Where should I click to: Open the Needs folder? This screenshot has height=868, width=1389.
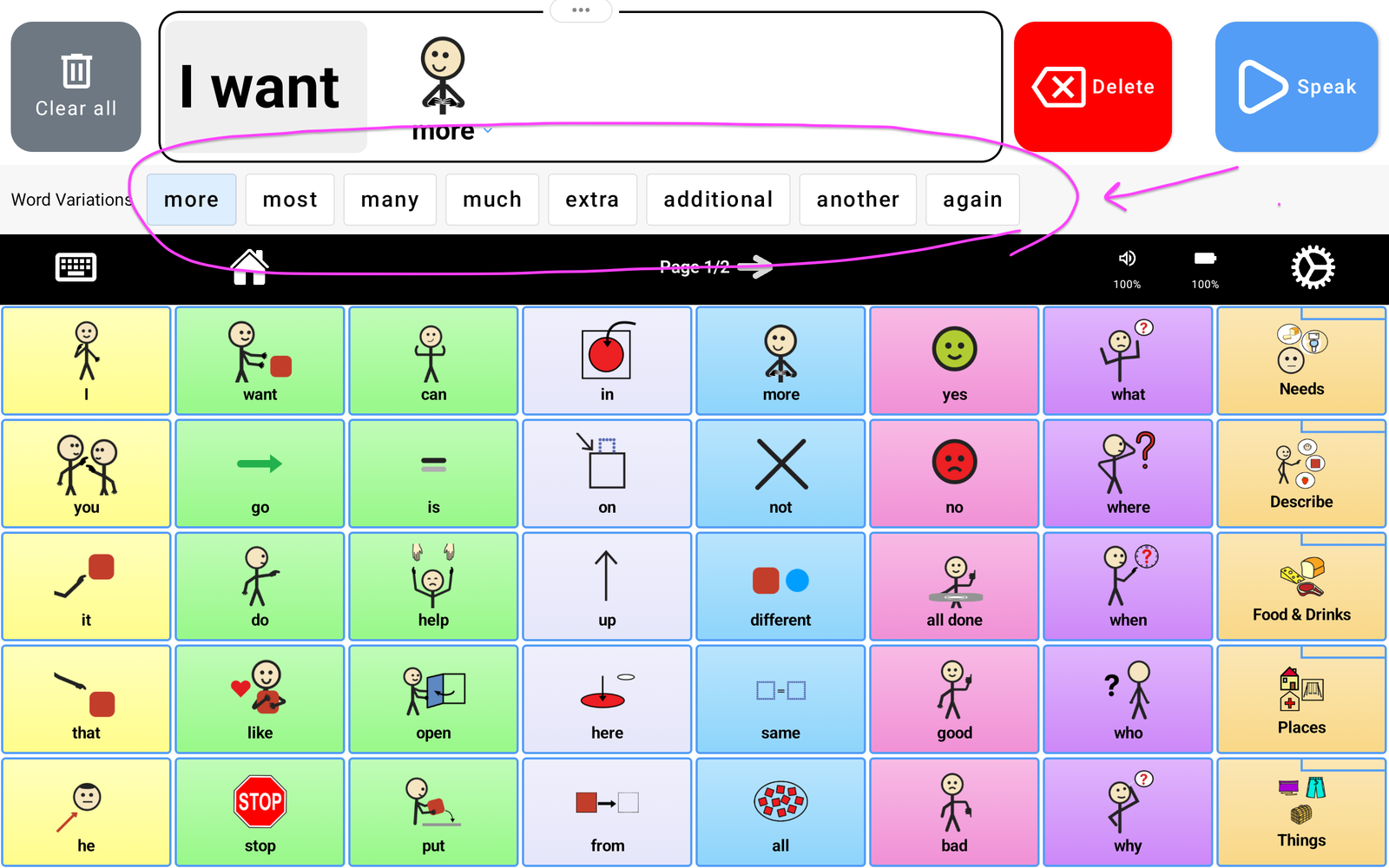[x=1301, y=360]
